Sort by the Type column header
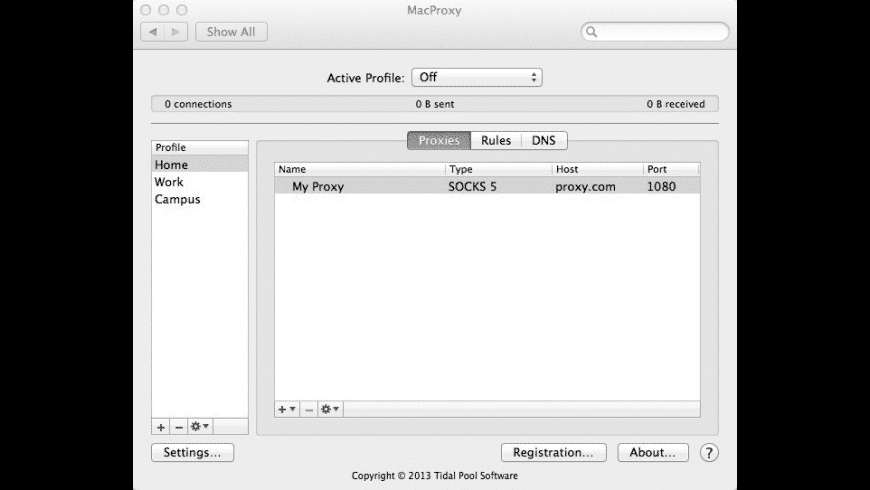The image size is (870, 490). pos(499,169)
